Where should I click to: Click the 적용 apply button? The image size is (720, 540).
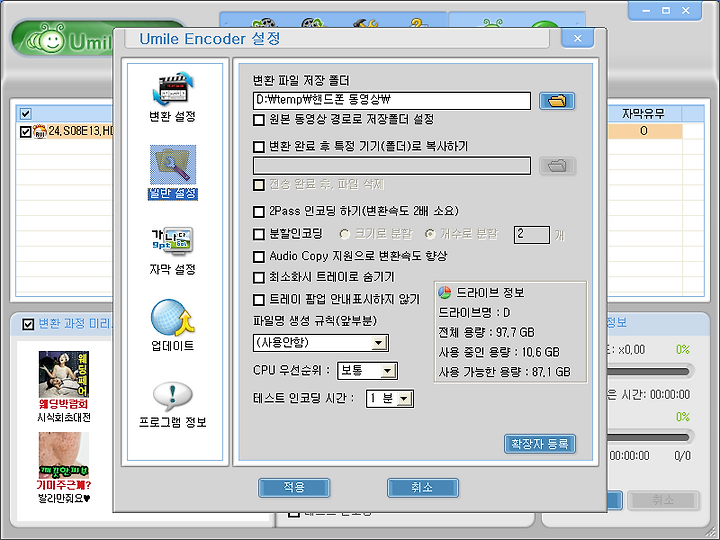click(x=294, y=487)
